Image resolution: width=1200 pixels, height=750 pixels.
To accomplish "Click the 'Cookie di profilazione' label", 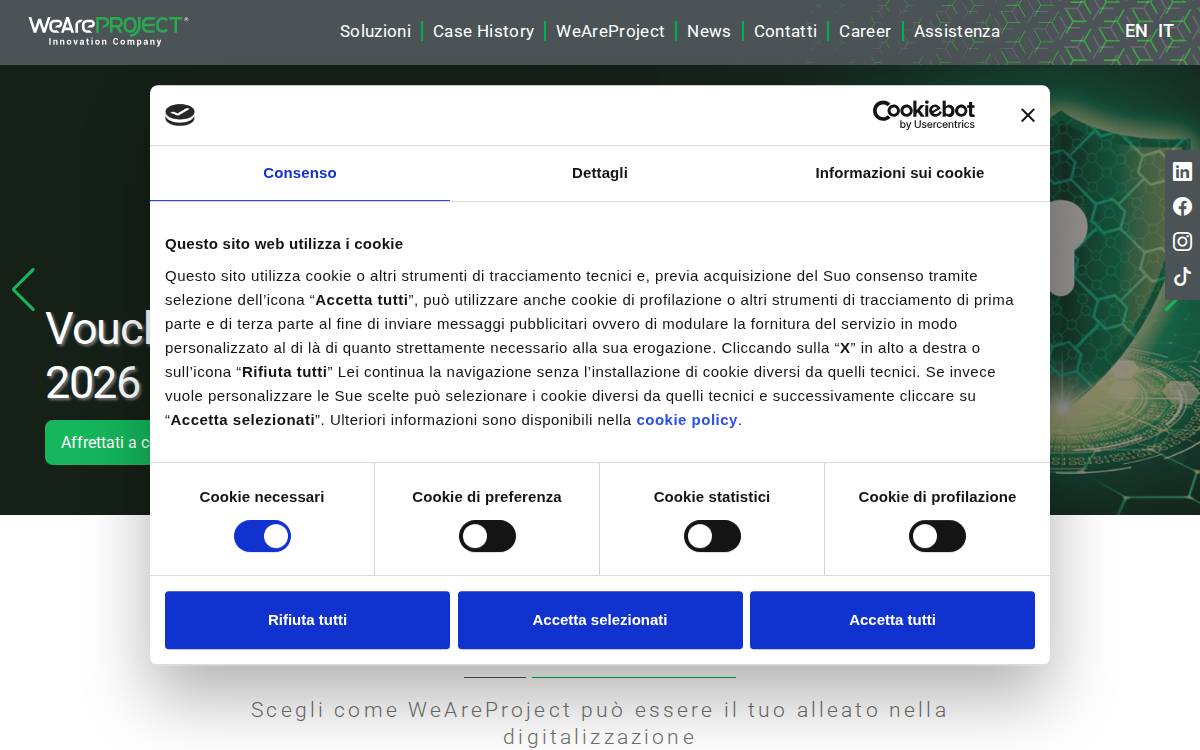I will 937,497.
